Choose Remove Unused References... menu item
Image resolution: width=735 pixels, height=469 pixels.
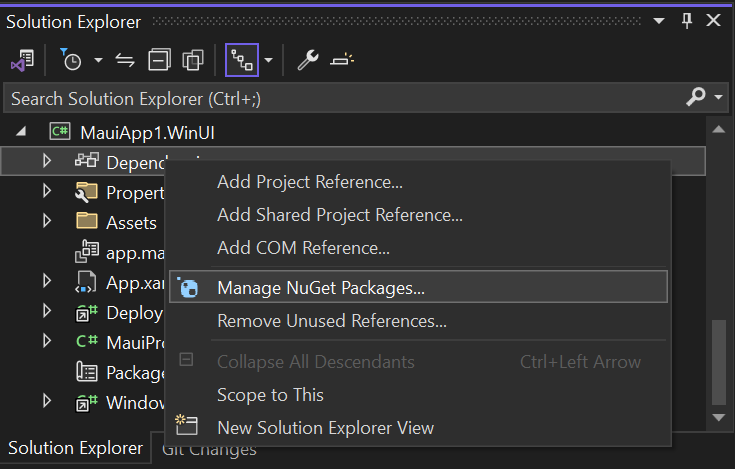tap(418, 321)
